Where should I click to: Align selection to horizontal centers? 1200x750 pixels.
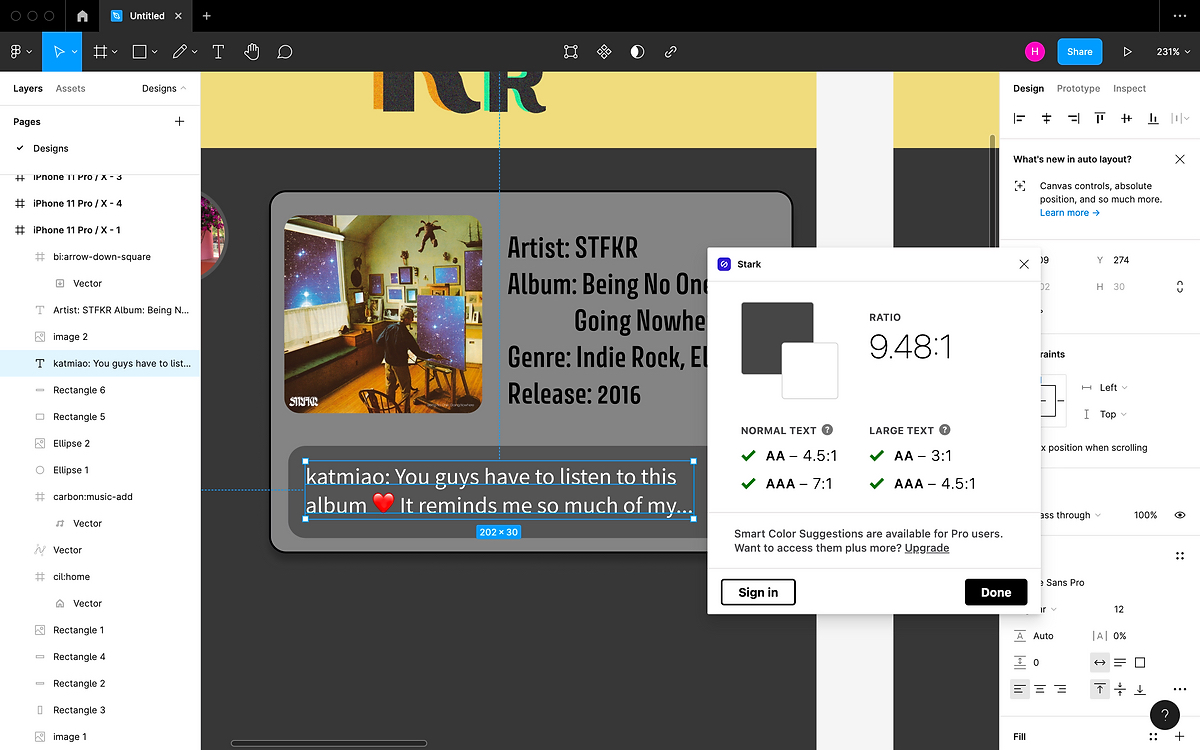click(1047, 118)
